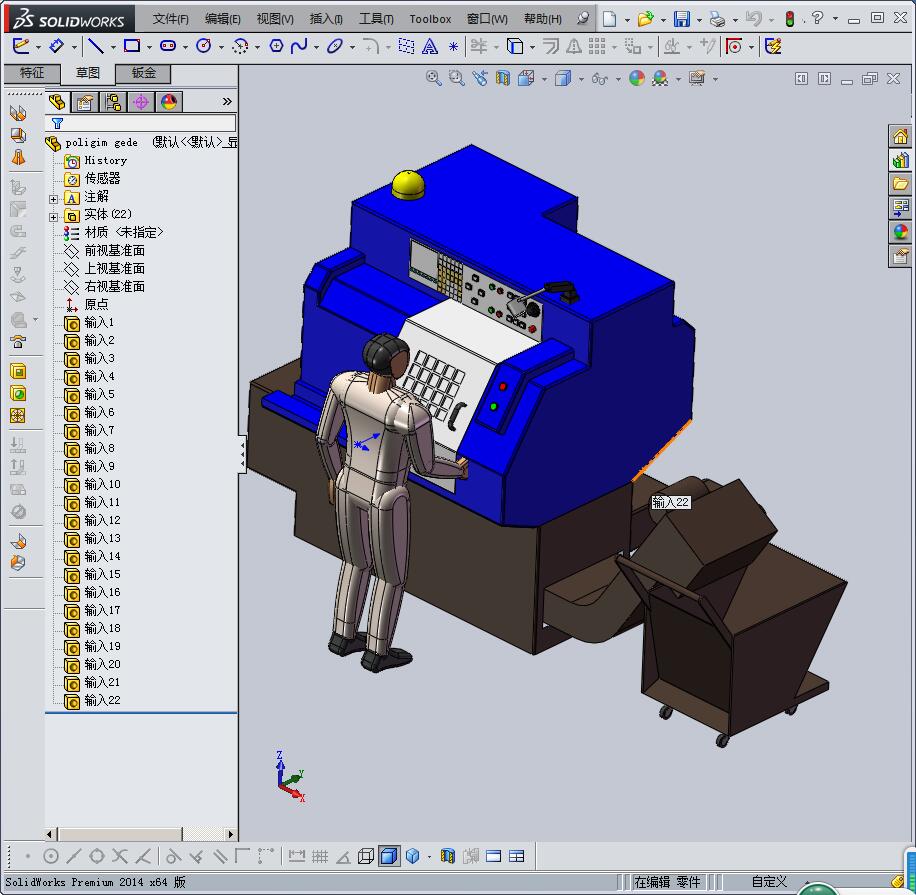This screenshot has height=895, width=916.
Task: Toggle Hide/Show Items with the glasses icon
Action: tap(599, 78)
